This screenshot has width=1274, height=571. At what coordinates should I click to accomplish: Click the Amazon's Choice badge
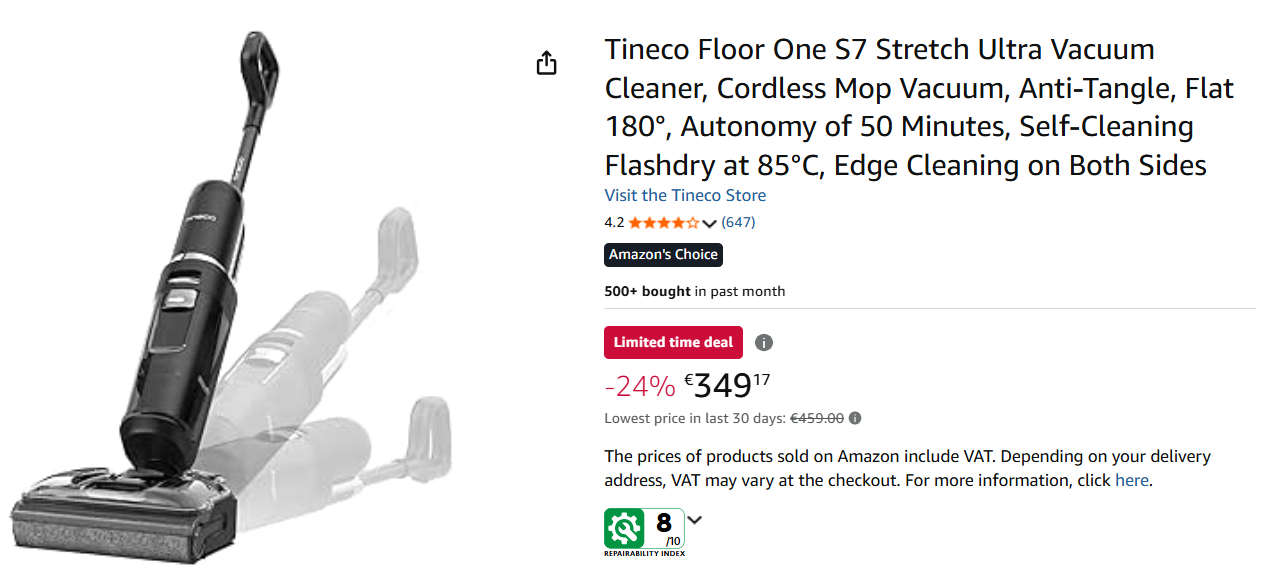pyautogui.click(x=663, y=255)
